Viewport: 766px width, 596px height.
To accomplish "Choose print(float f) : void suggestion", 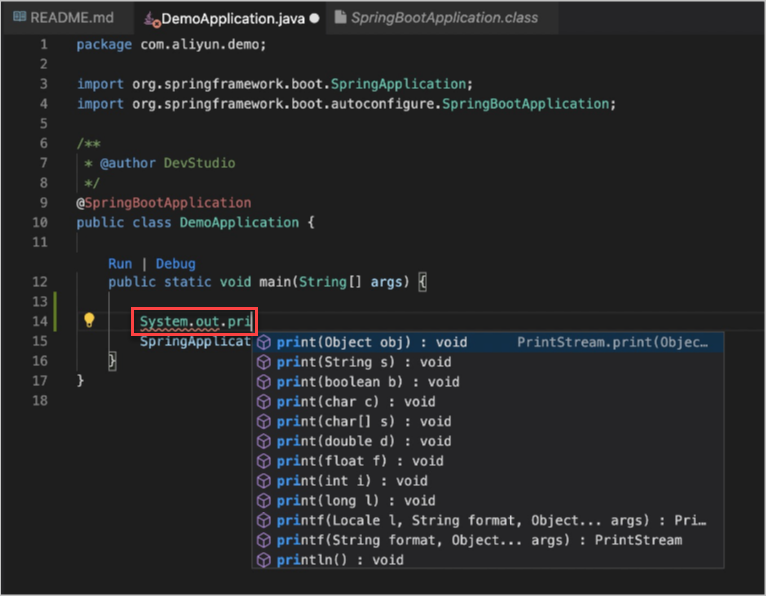I will point(487,461).
